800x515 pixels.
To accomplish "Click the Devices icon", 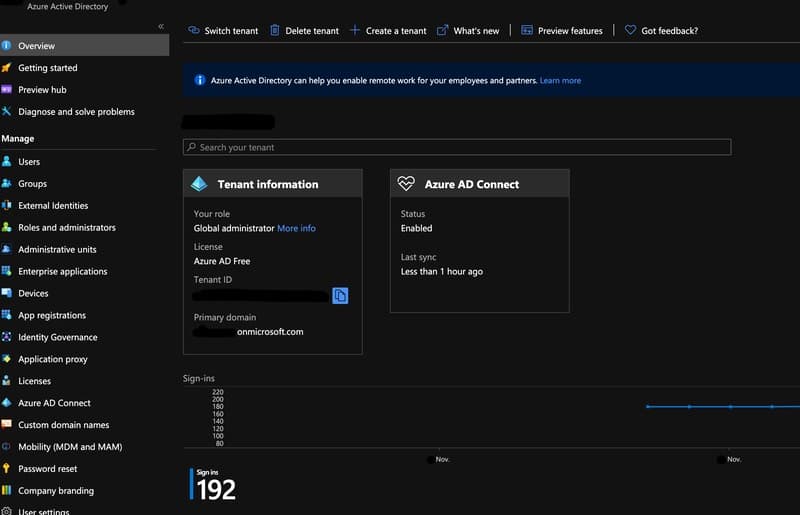I will point(6,293).
